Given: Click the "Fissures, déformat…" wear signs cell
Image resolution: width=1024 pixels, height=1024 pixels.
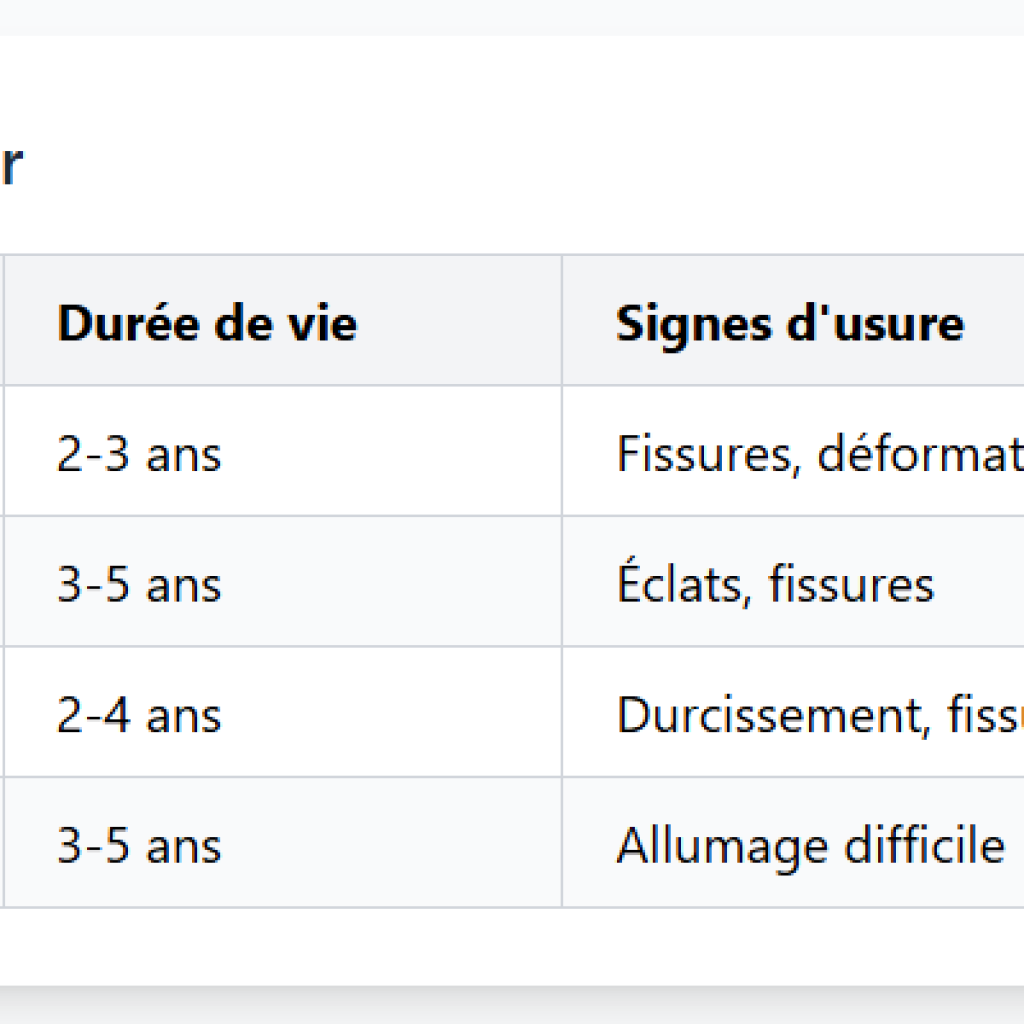Looking at the screenshot, I should point(818,454).
